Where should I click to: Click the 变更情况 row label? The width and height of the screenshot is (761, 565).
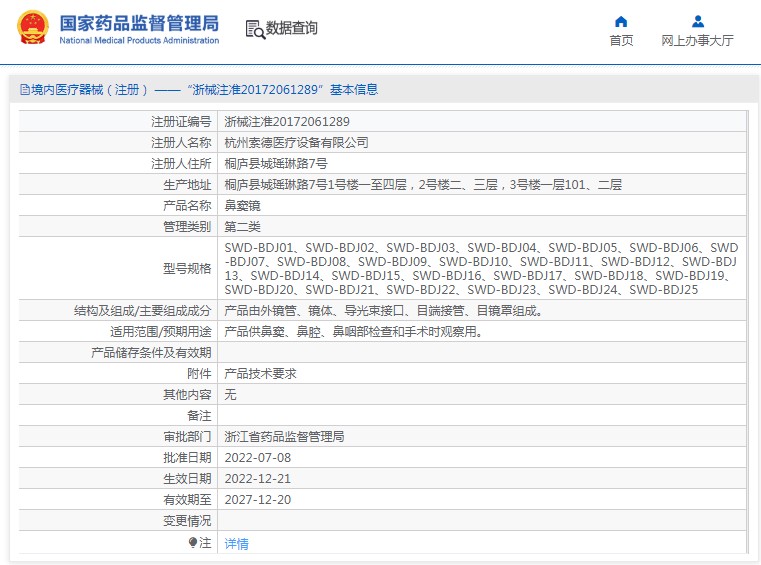pos(187,521)
